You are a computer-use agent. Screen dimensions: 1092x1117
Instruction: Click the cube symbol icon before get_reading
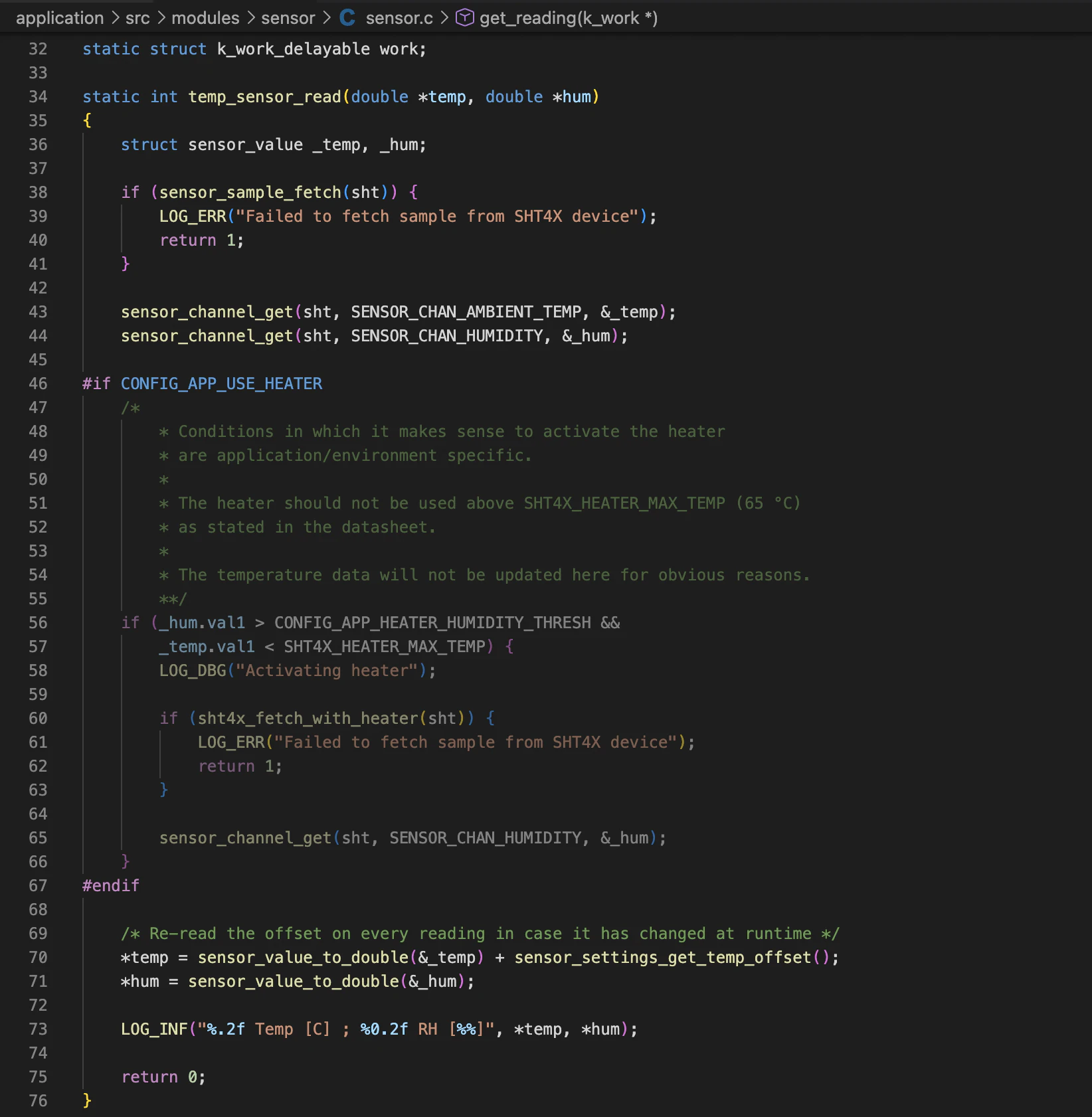click(x=465, y=18)
